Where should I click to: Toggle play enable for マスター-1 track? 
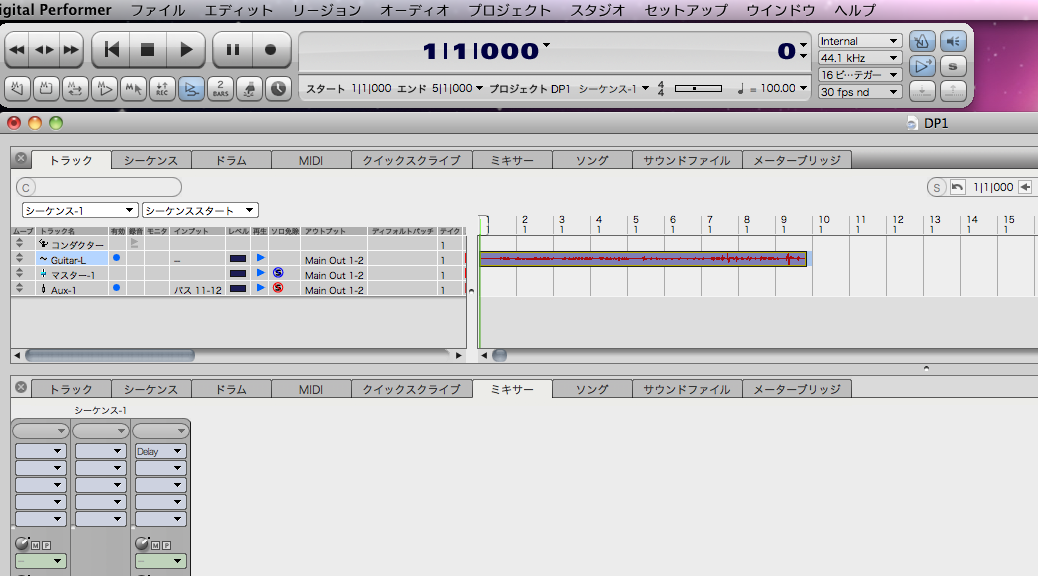tap(261, 273)
